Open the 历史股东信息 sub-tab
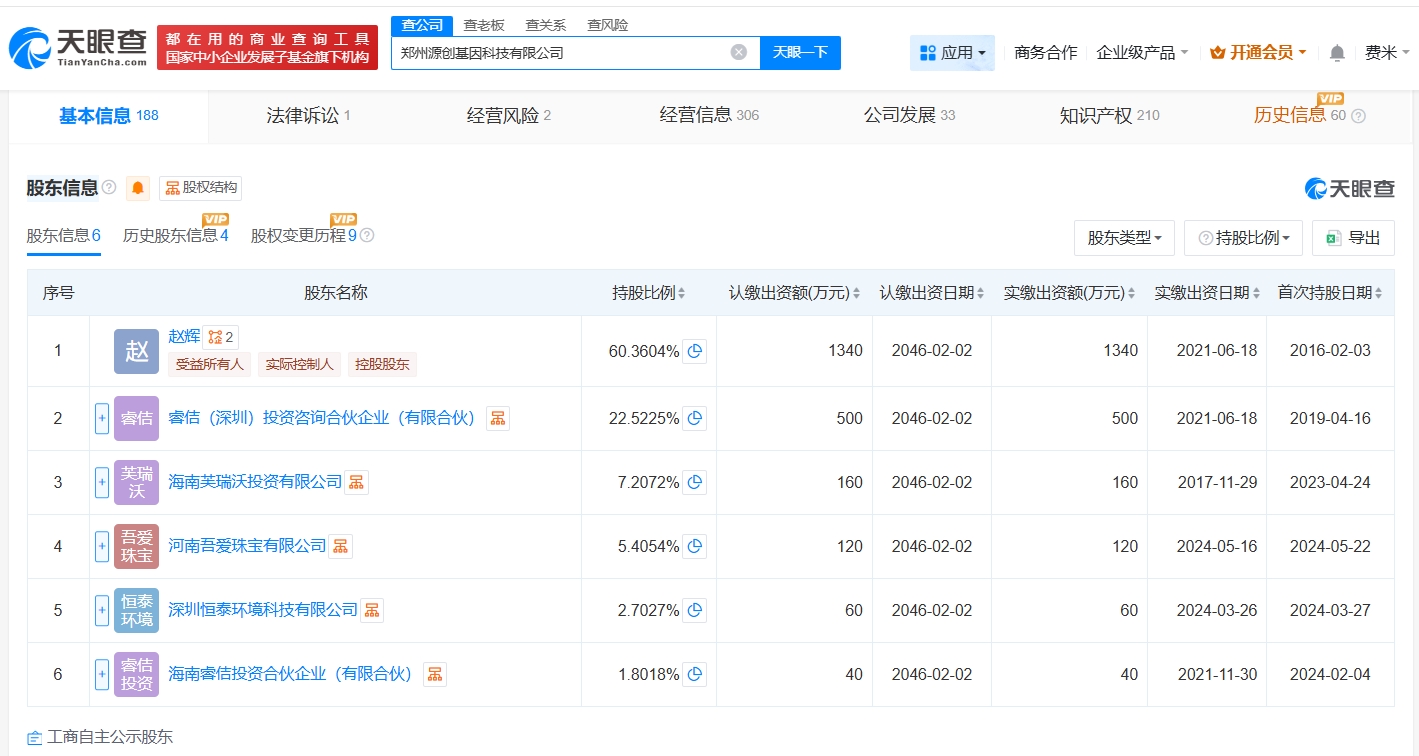Viewport: 1419px width, 756px height. 176,236
